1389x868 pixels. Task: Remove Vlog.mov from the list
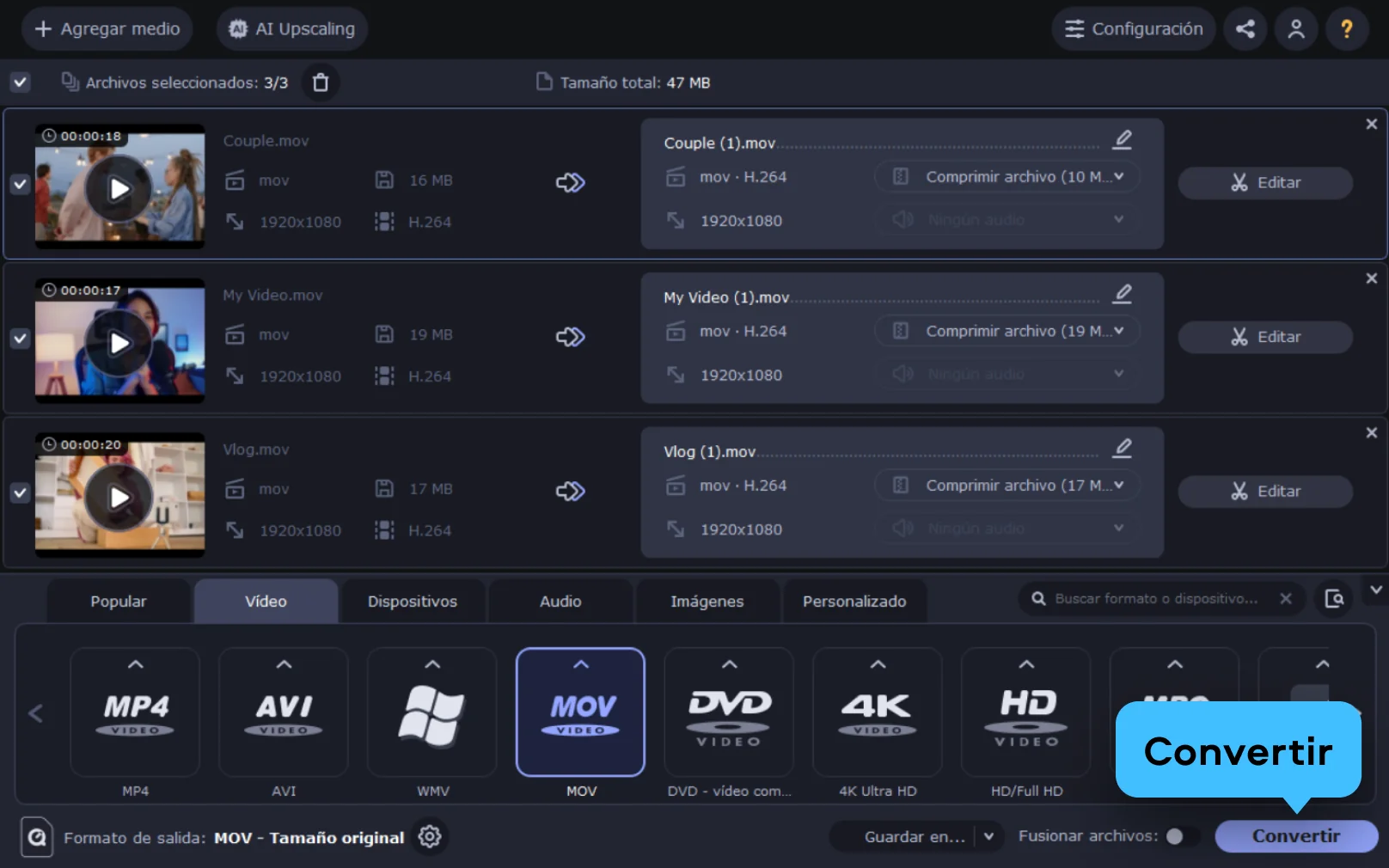click(1372, 433)
